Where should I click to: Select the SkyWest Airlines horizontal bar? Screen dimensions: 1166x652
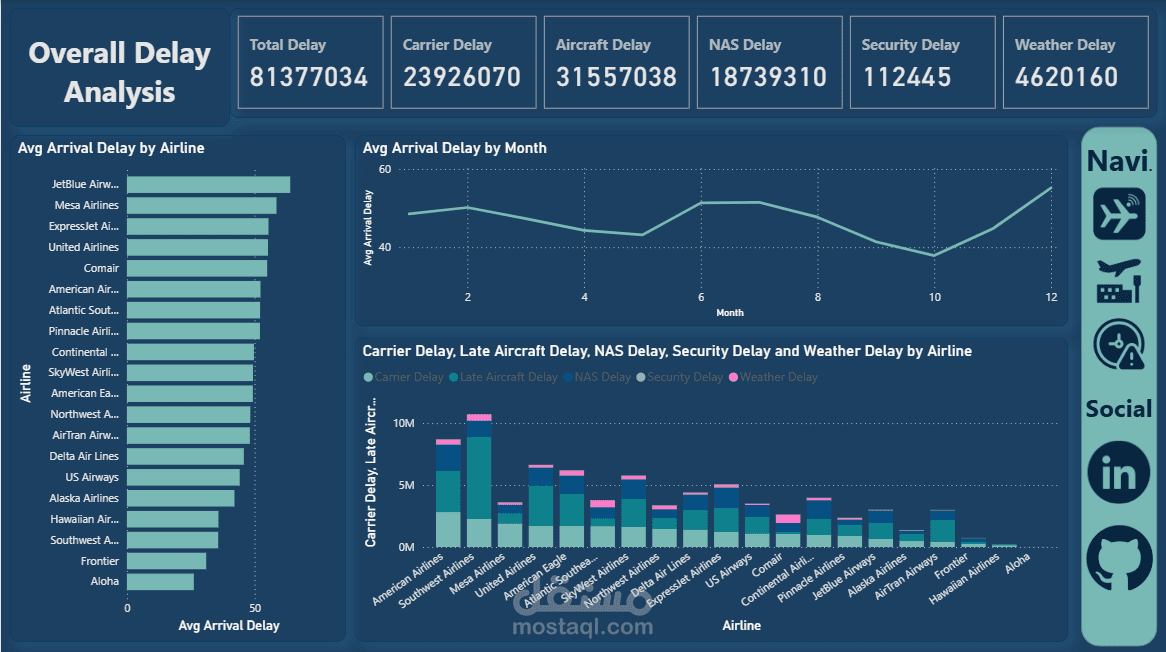coord(190,372)
